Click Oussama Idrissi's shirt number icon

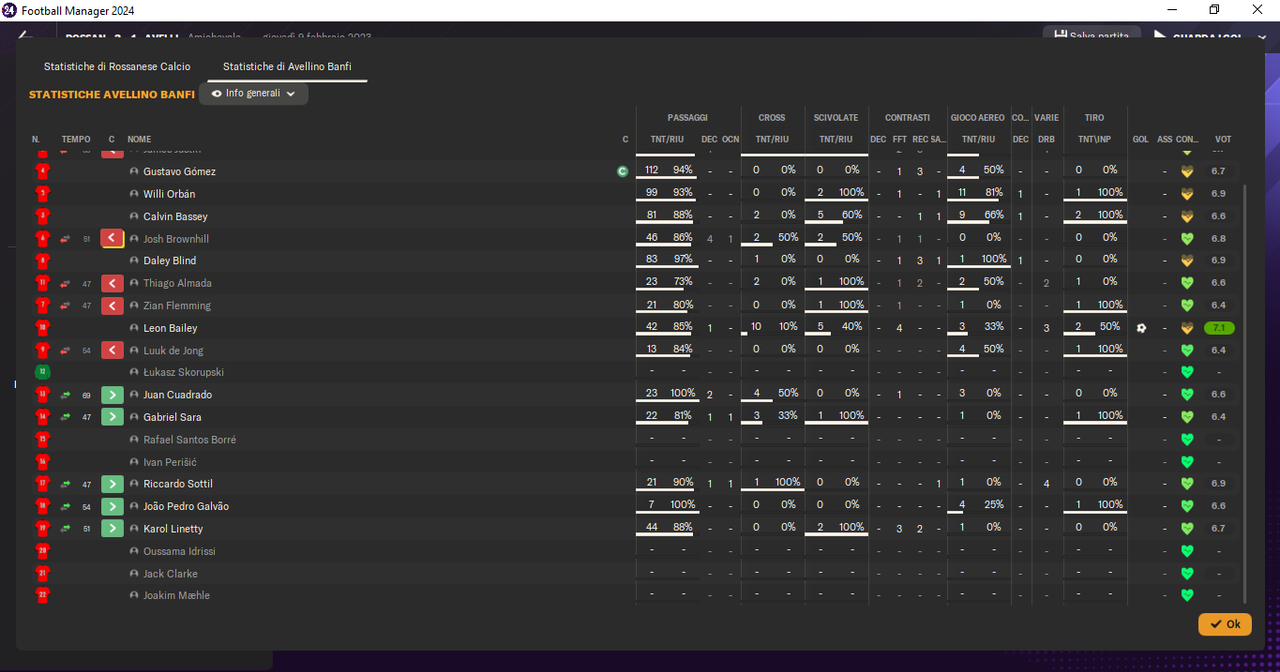pos(42,551)
